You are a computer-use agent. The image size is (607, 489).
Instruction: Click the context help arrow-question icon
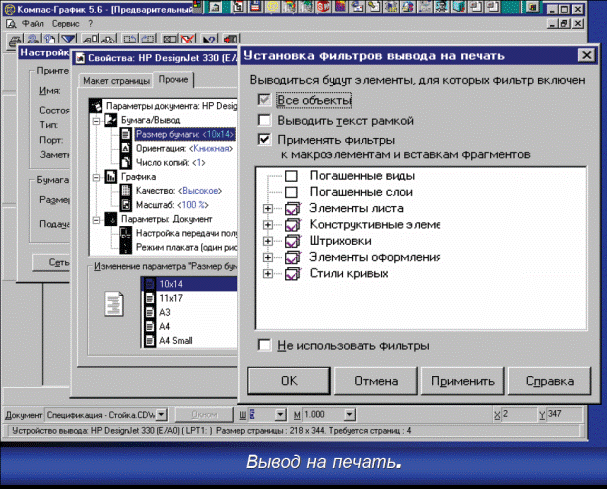pyautogui.click(x=209, y=39)
